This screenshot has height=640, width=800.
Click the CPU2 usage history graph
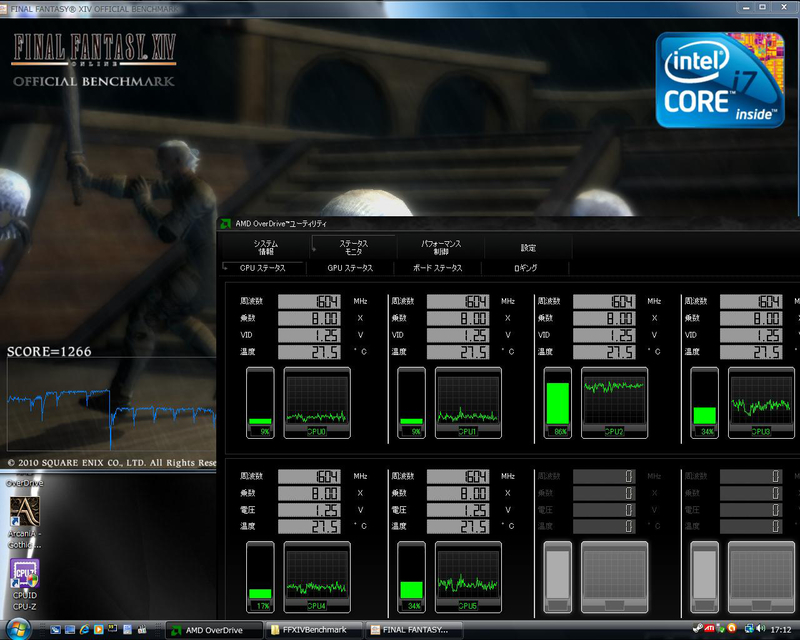click(x=614, y=403)
